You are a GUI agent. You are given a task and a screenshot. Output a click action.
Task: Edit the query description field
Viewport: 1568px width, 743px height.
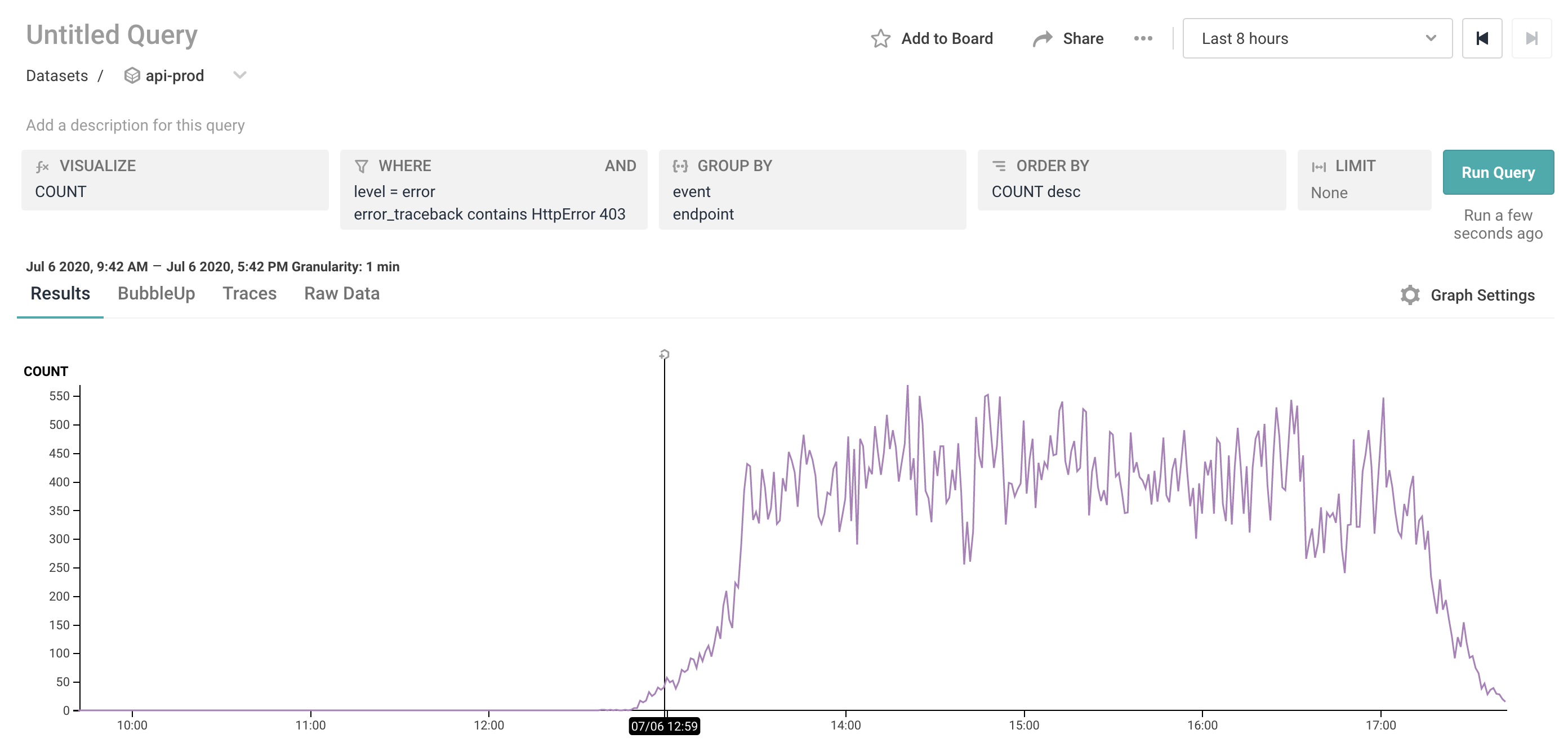[x=135, y=126]
